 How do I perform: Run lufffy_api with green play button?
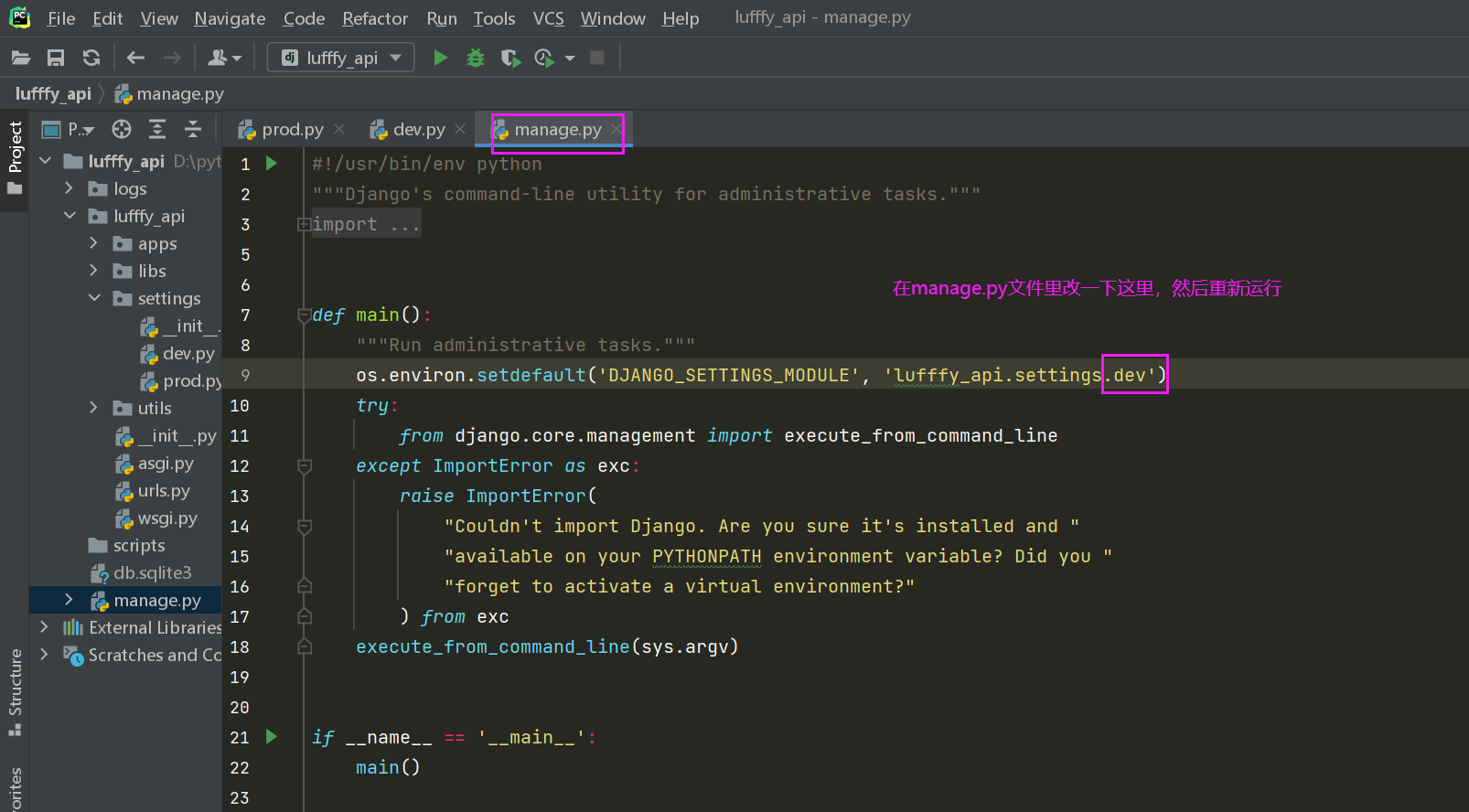coord(440,58)
